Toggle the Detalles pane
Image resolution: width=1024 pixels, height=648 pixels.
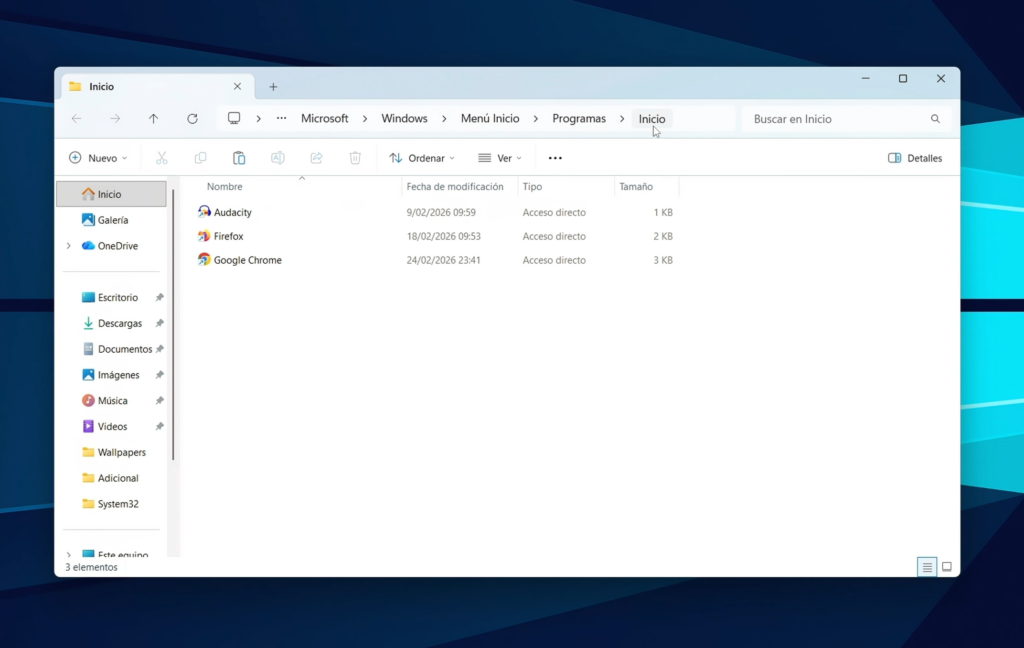pyautogui.click(x=915, y=158)
